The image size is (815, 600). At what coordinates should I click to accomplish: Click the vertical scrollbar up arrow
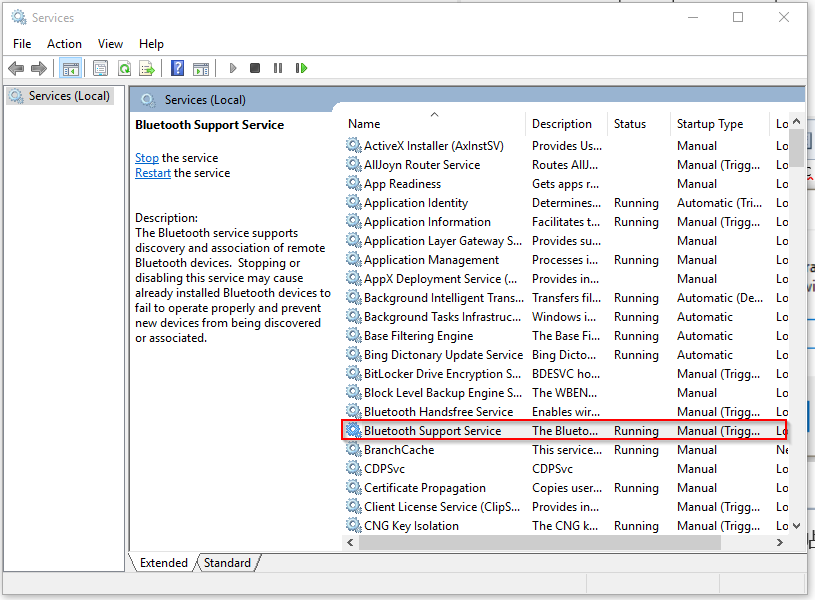pyautogui.click(x=796, y=121)
